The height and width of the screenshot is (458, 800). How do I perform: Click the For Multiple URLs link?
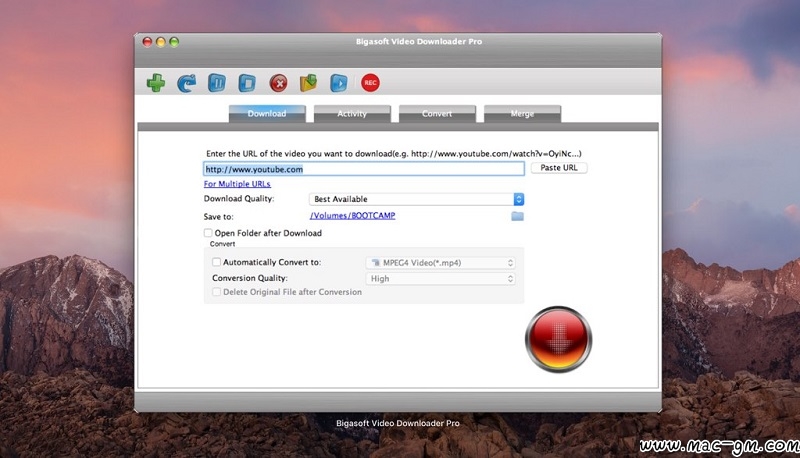[237, 184]
